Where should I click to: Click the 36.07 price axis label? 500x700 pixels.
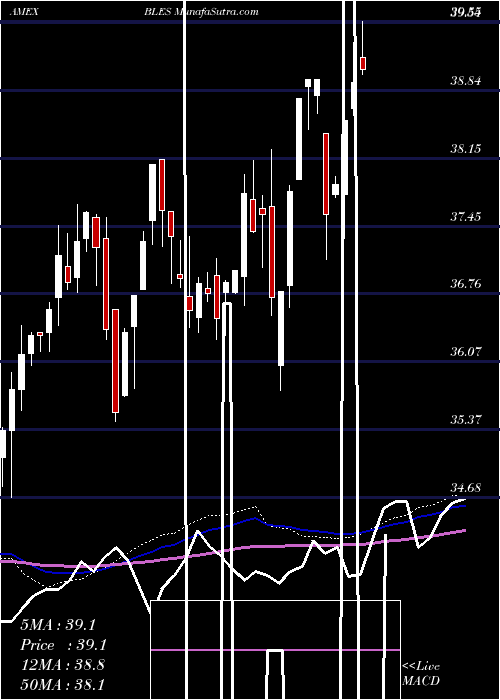[466, 352]
